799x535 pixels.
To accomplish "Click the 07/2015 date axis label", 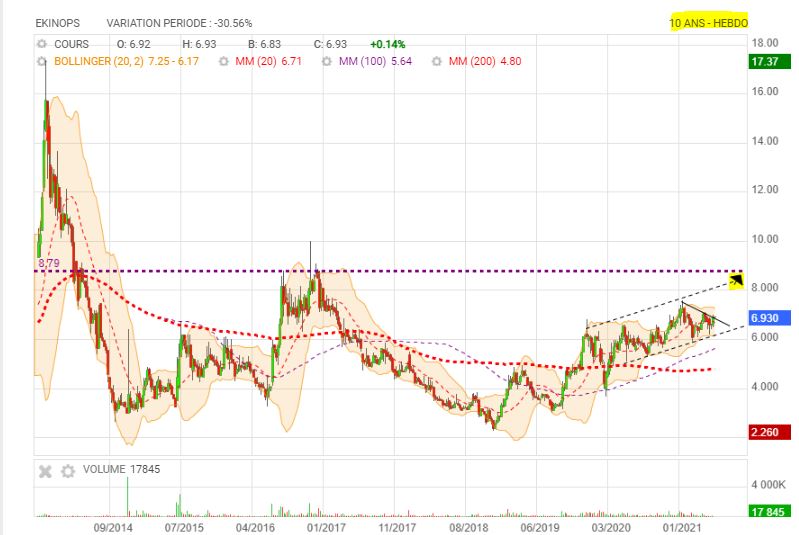I will coord(184,528).
